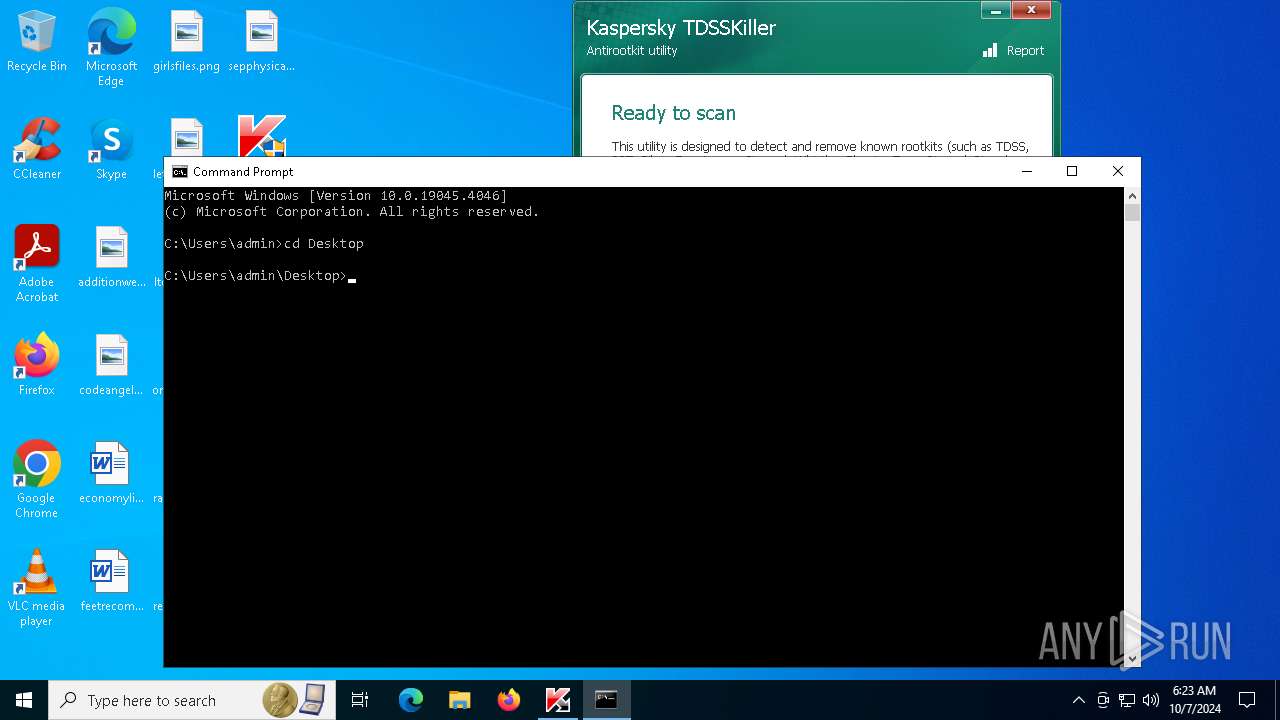Click scroll down arrow in Command Prompt
The height and width of the screenshot is (720, 1280).
(1132, 658)
